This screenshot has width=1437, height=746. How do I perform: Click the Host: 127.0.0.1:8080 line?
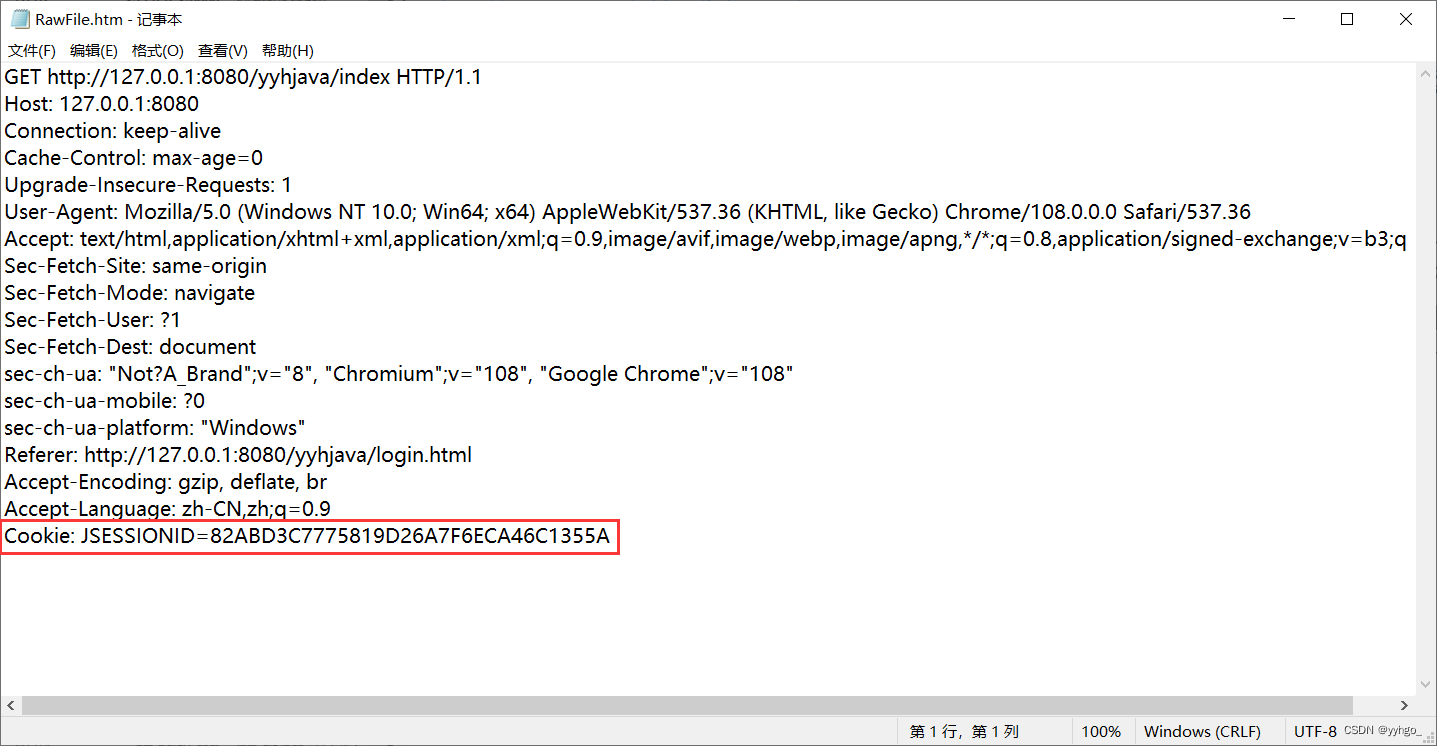(102, 104)
